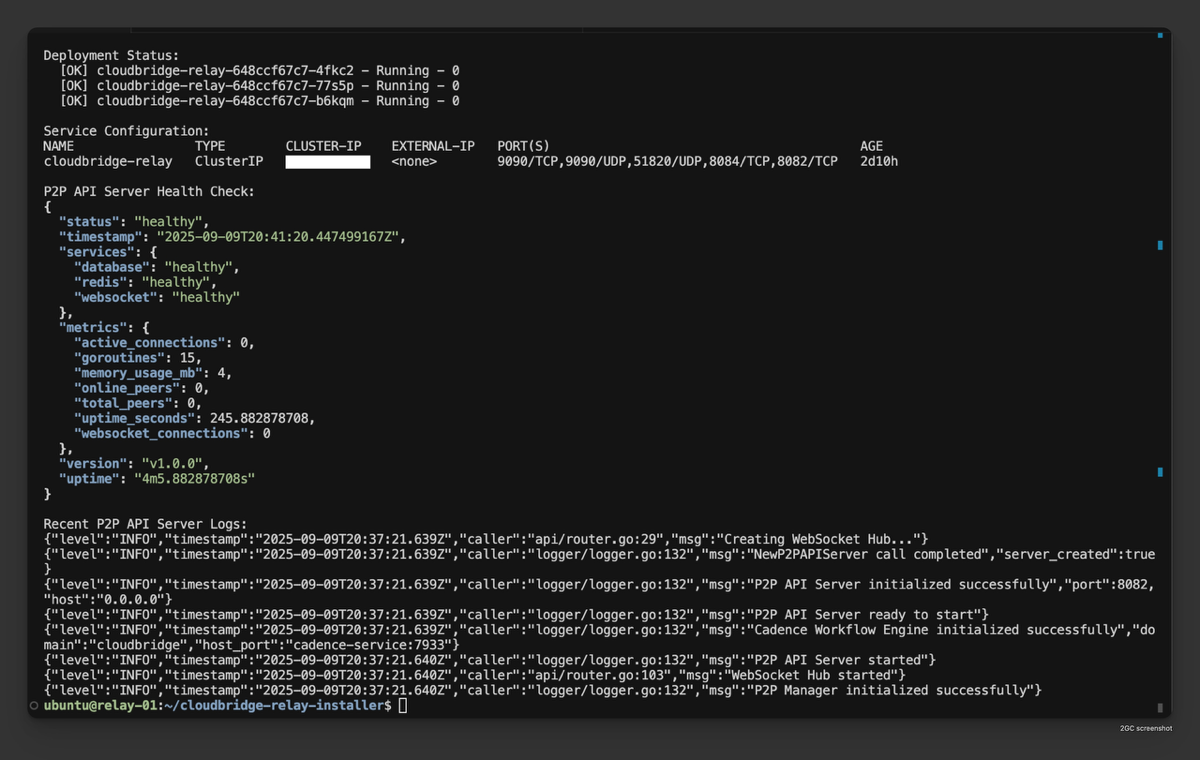Click the "ClusterIP" type value

click(229, 161)
